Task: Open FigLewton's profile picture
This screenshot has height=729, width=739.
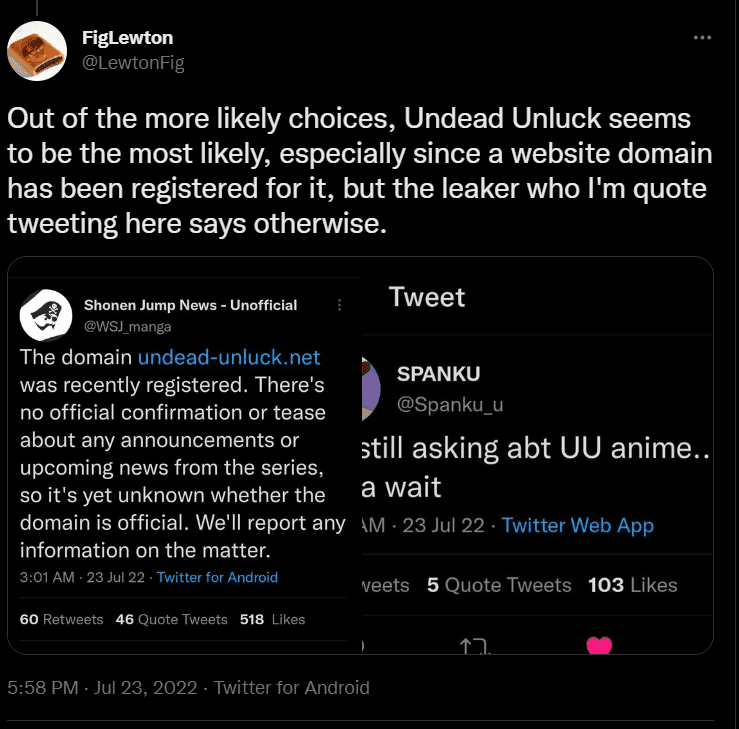Action: click(38, 49)
